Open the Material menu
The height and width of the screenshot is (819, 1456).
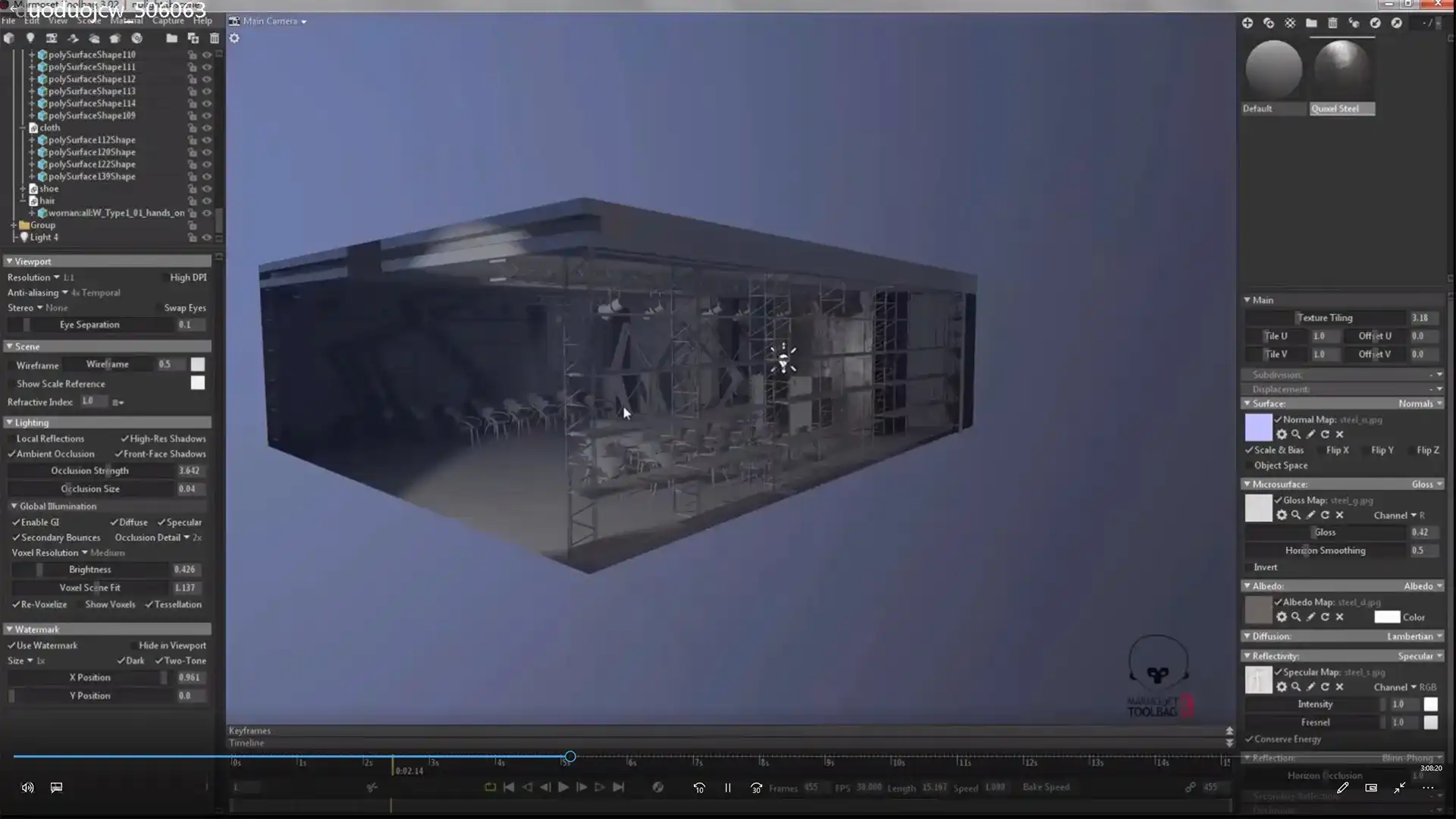[126, 21]
